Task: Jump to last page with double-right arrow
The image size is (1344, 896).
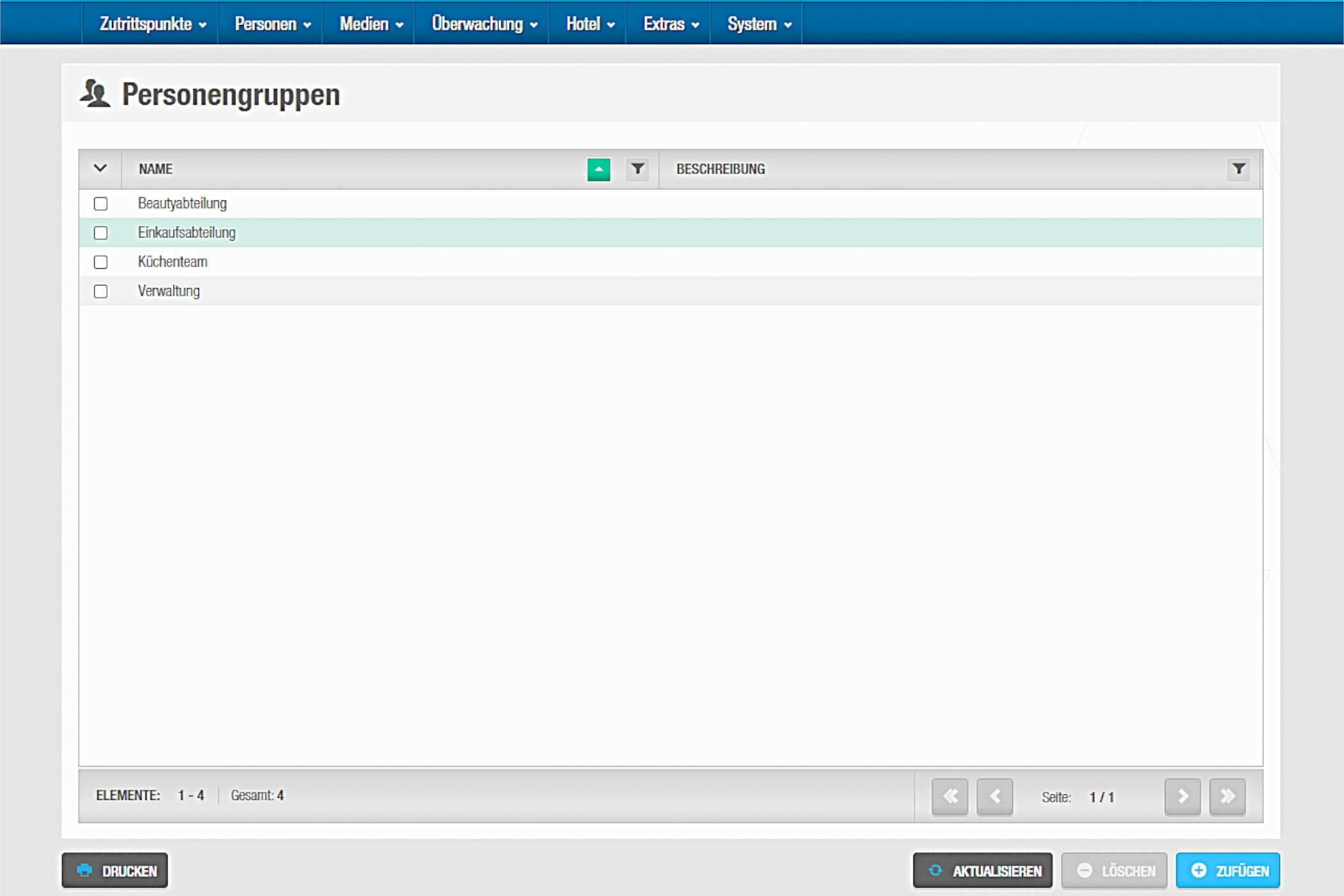Action: [x=1227, y=796]
